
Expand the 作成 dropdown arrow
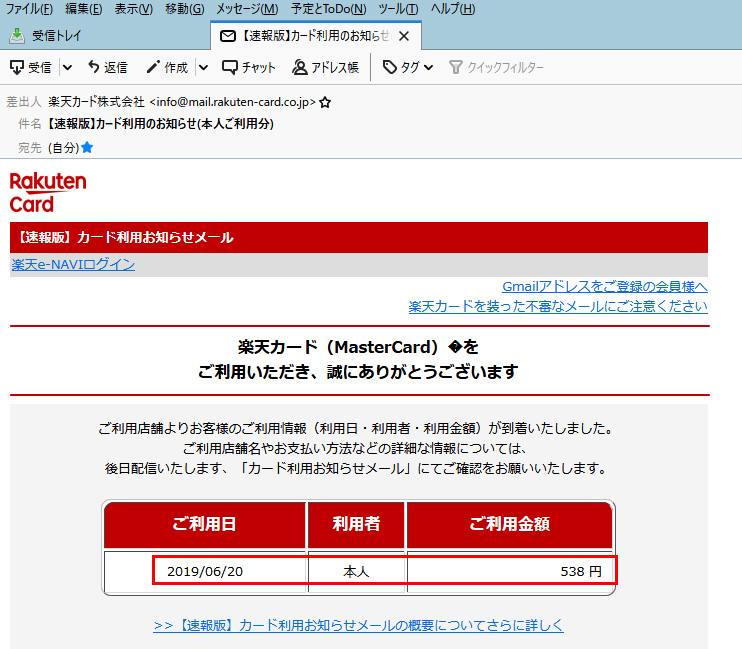pos(203,68)
